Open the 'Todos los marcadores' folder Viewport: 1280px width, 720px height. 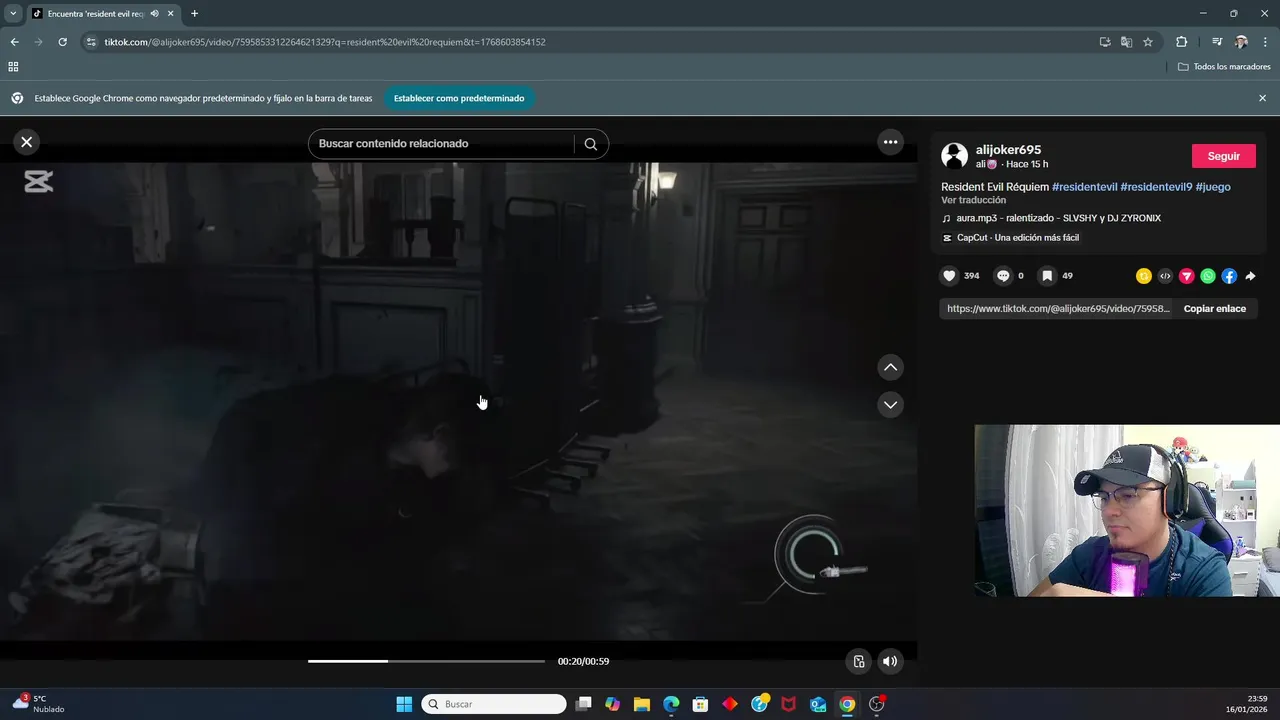1224,67
